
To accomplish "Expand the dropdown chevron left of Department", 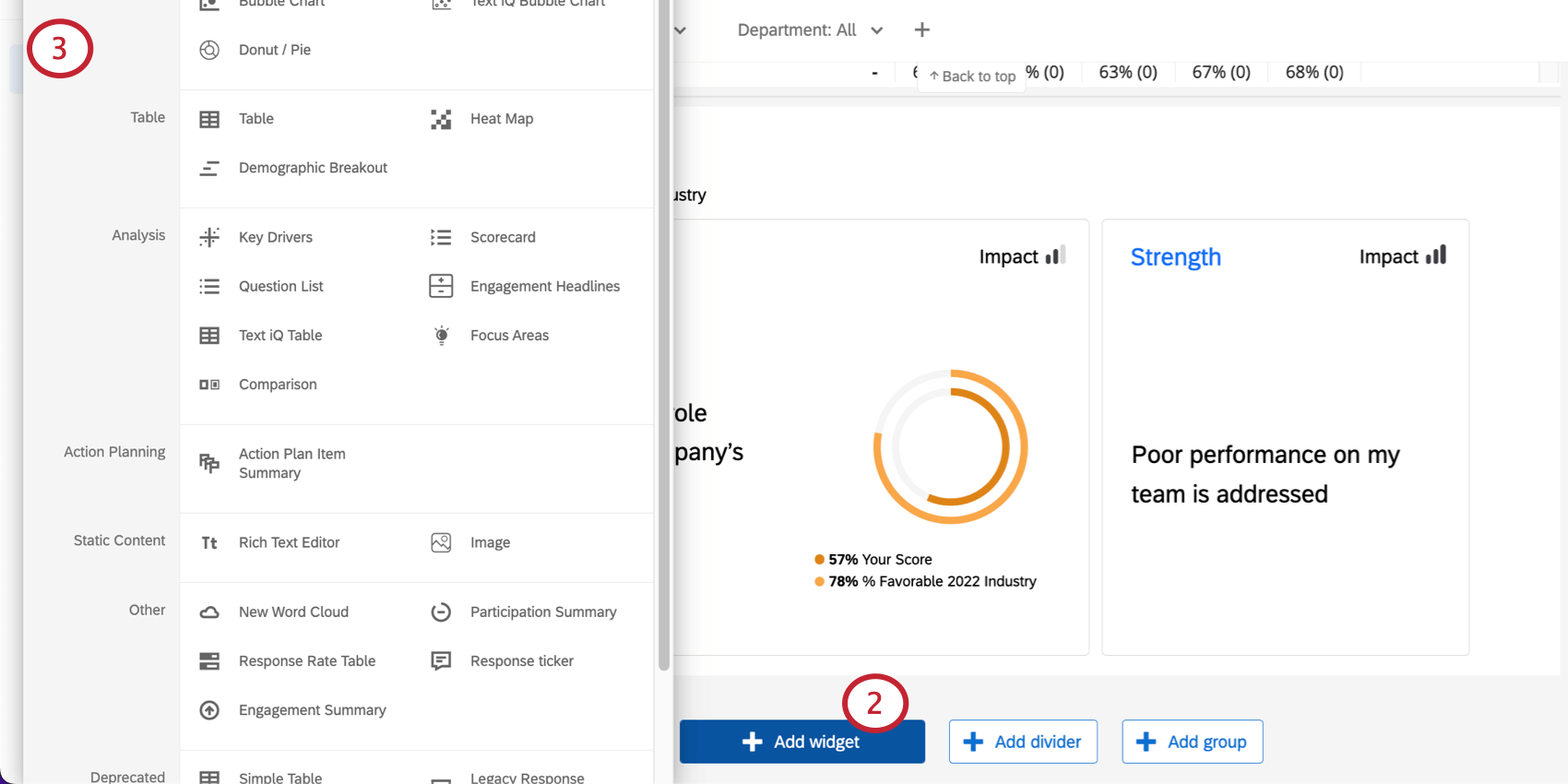I will click(x=681, y=30).
